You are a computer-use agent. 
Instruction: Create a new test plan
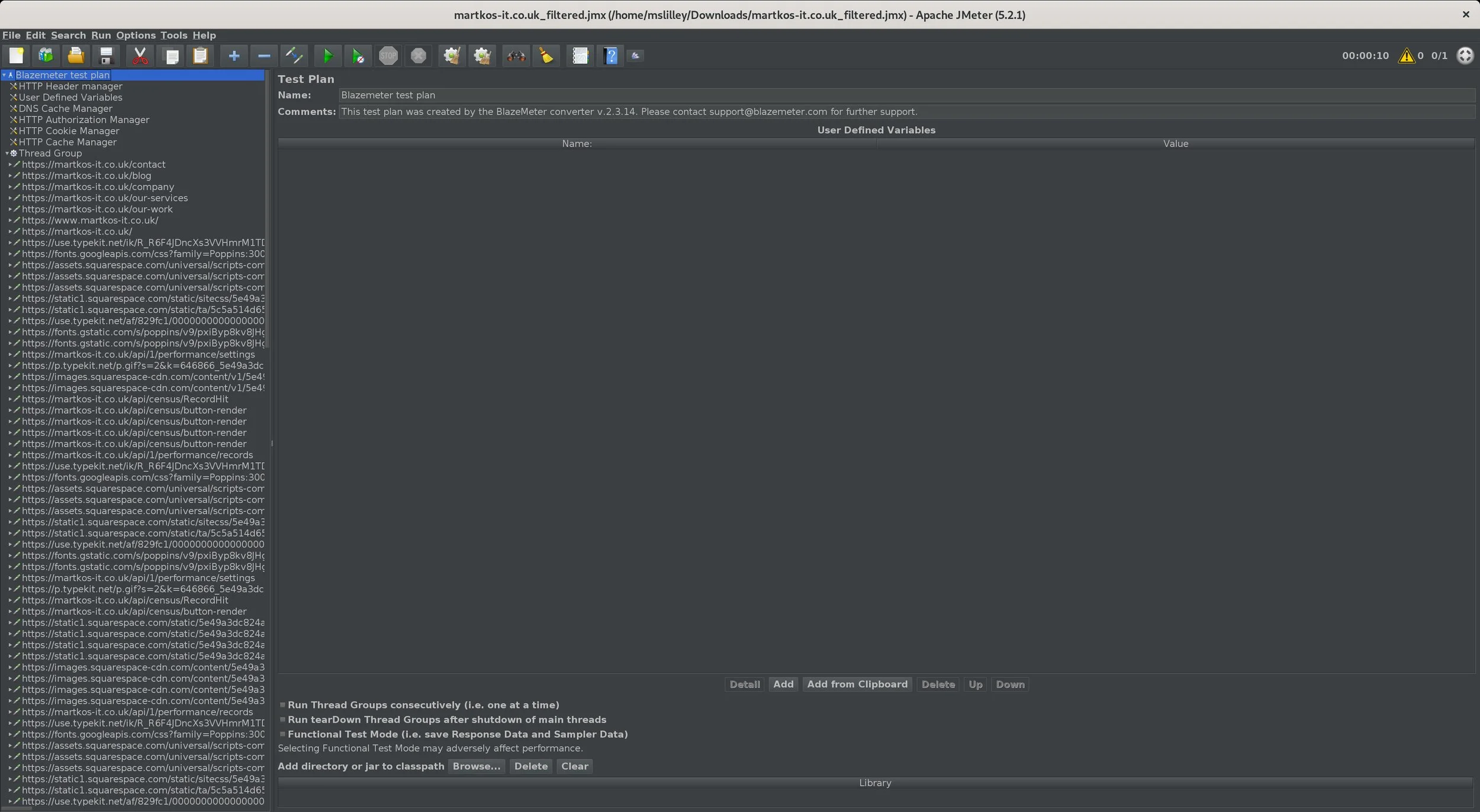point(16,55)
